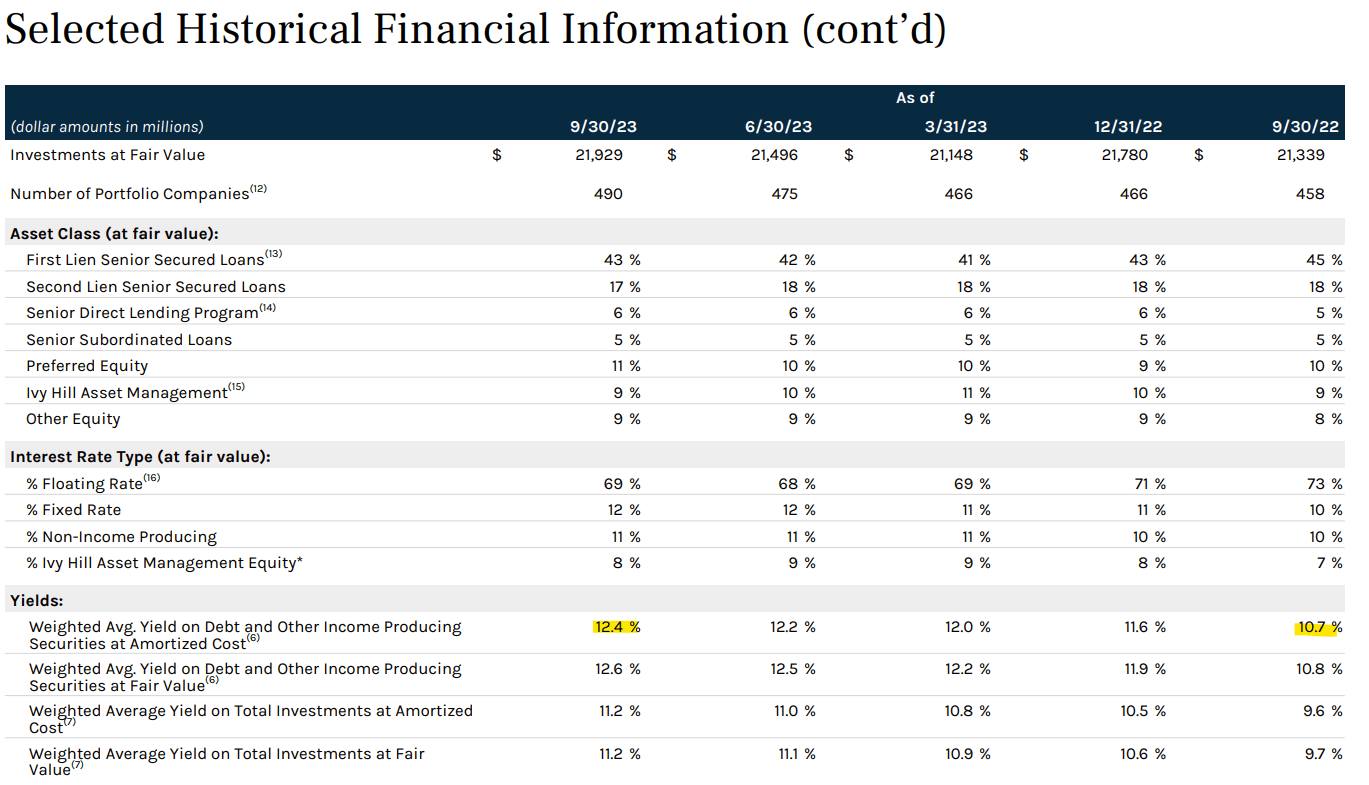Click First Lien 41 % under 3/31/23
The height and width of the screenshot is (785, 1369).
tap(972, 260)
